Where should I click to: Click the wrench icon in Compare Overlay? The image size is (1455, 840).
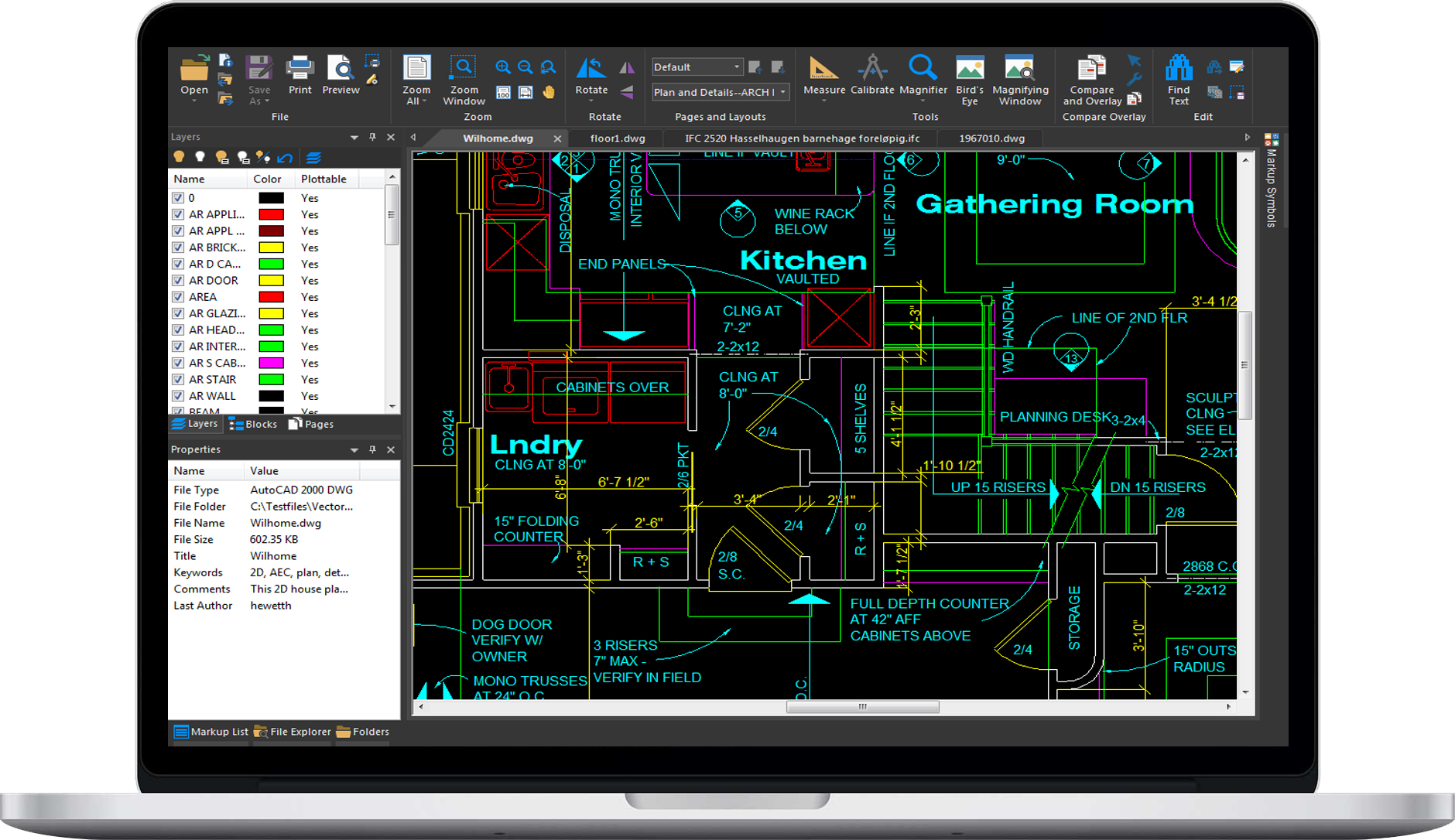pos(1135,80)
